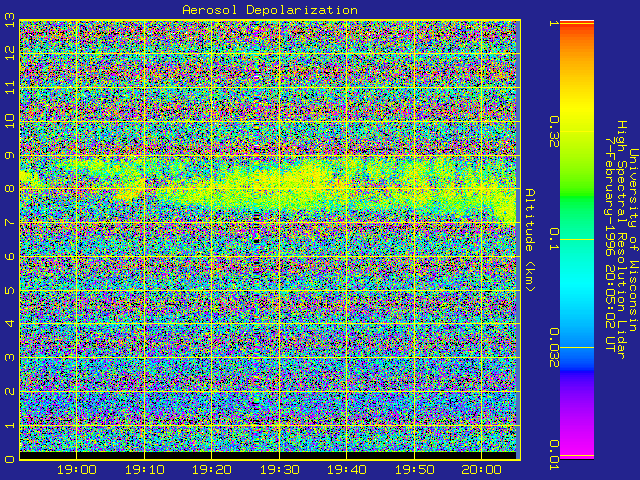Click the 'Aerosol Depolarization' chart title
640x480 pixels.
coord(270,10)
